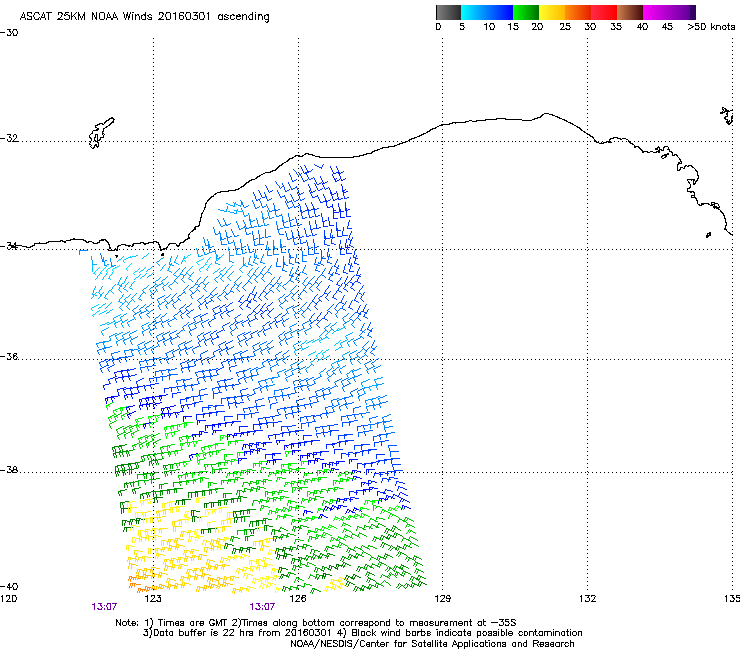Click latitude label '-32' on left axis
Screen dimensions: 740x650
point(9,138)
